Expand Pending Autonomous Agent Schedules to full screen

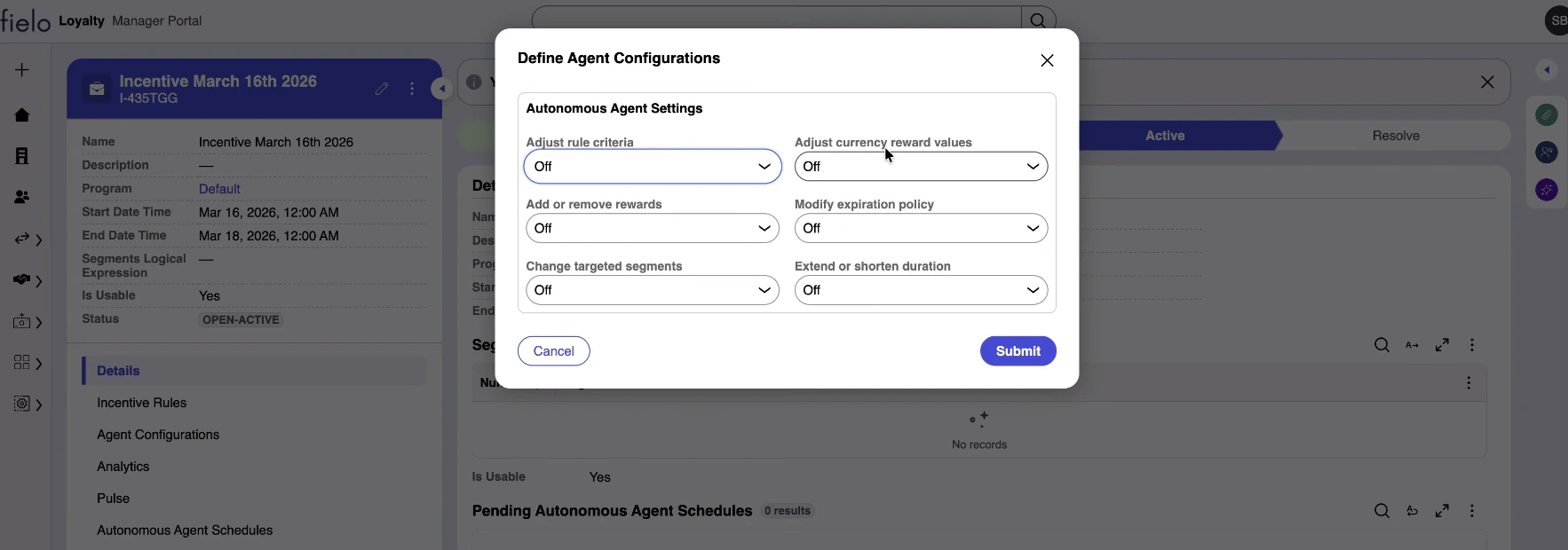click(x=1442, y=511)
